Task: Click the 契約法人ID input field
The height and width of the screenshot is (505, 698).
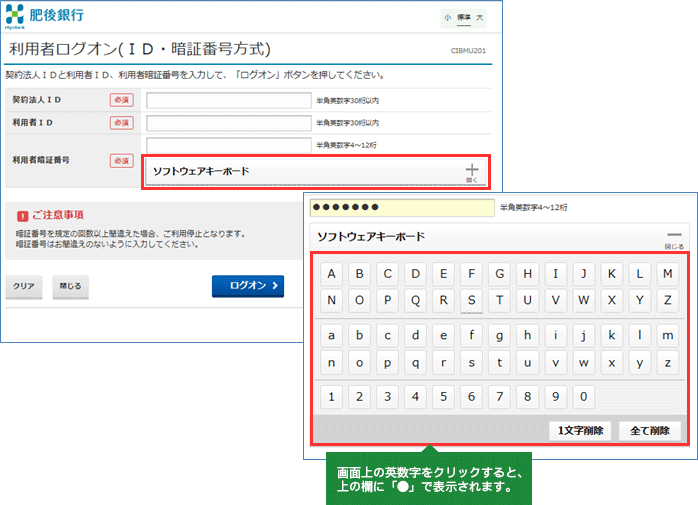Action: coord(229,100)
